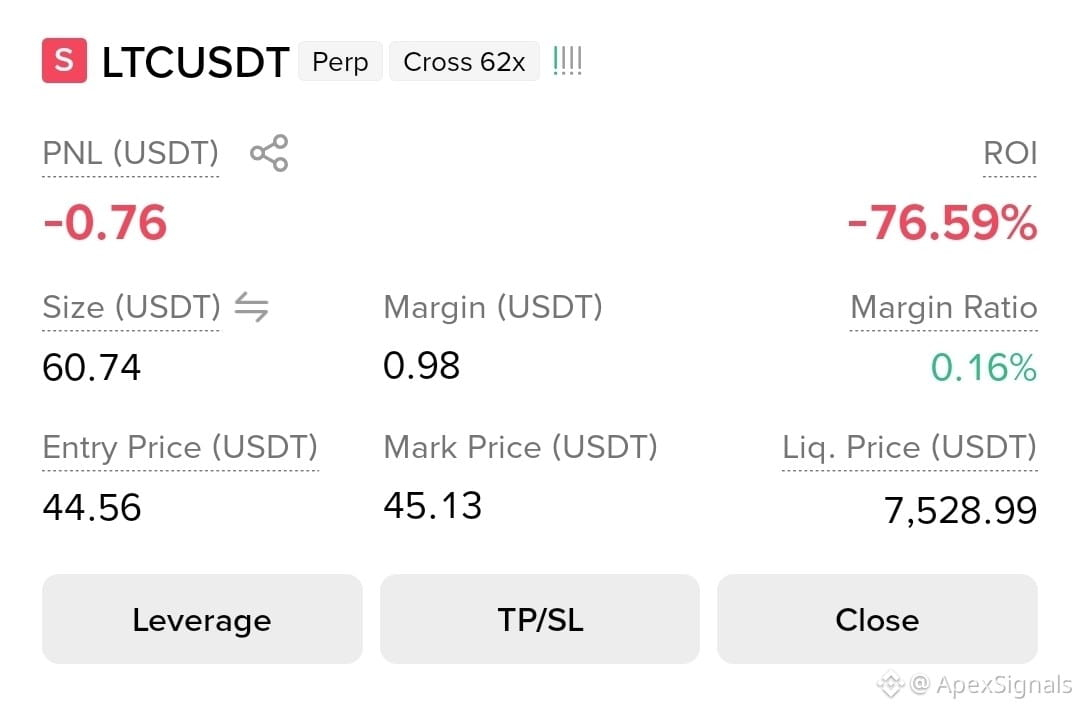Tap the PNL share icon

point(269,153)
